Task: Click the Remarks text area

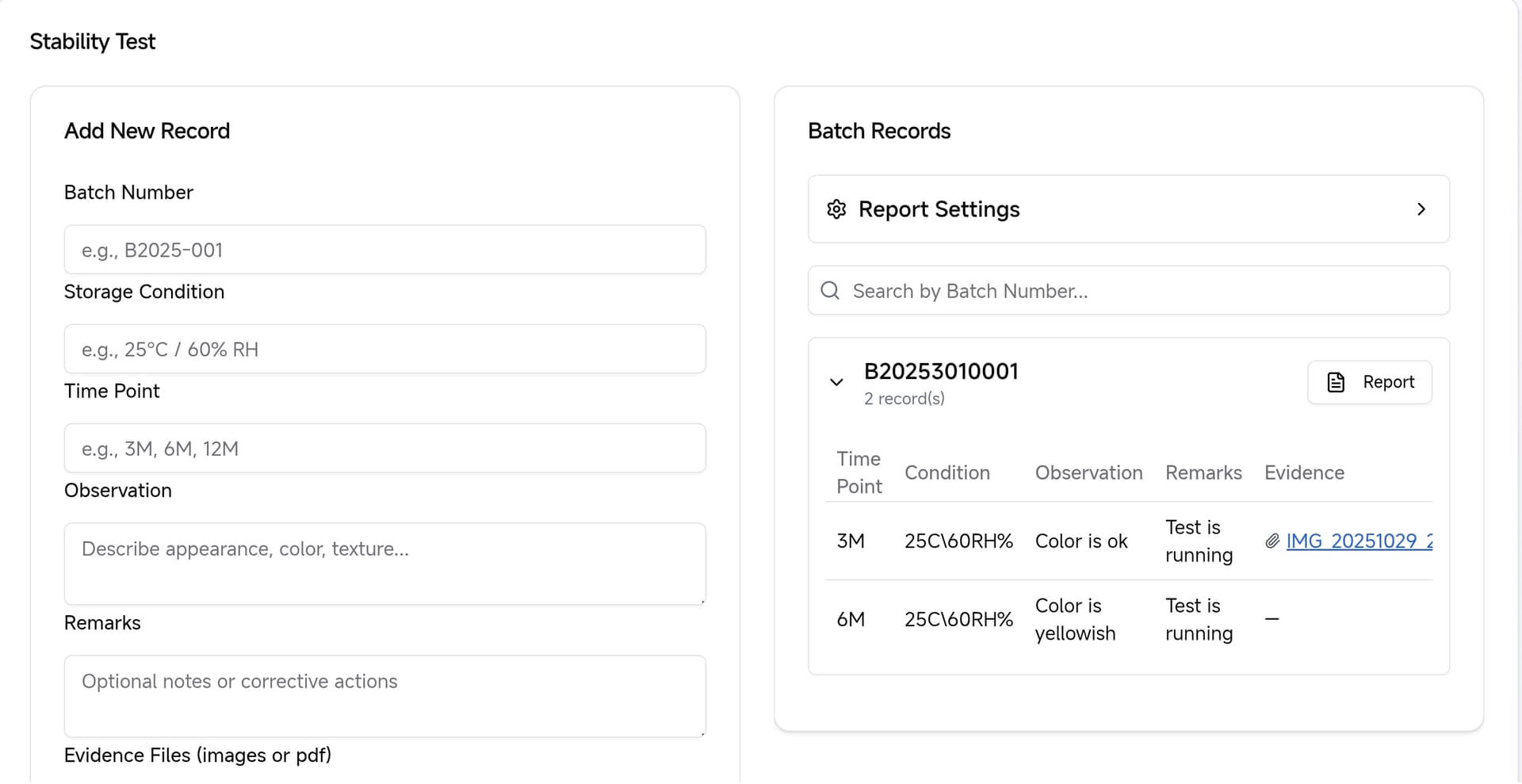Action: [384, 696]
